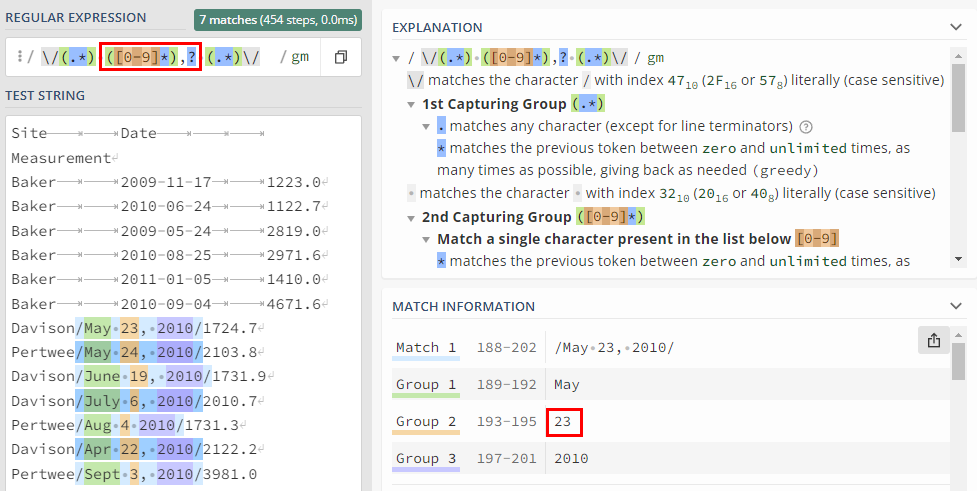Image resolution: width=977 pixels, height=491 pixels.
Task: Select the Group 2 label
Action: click(x=426, y=422)
